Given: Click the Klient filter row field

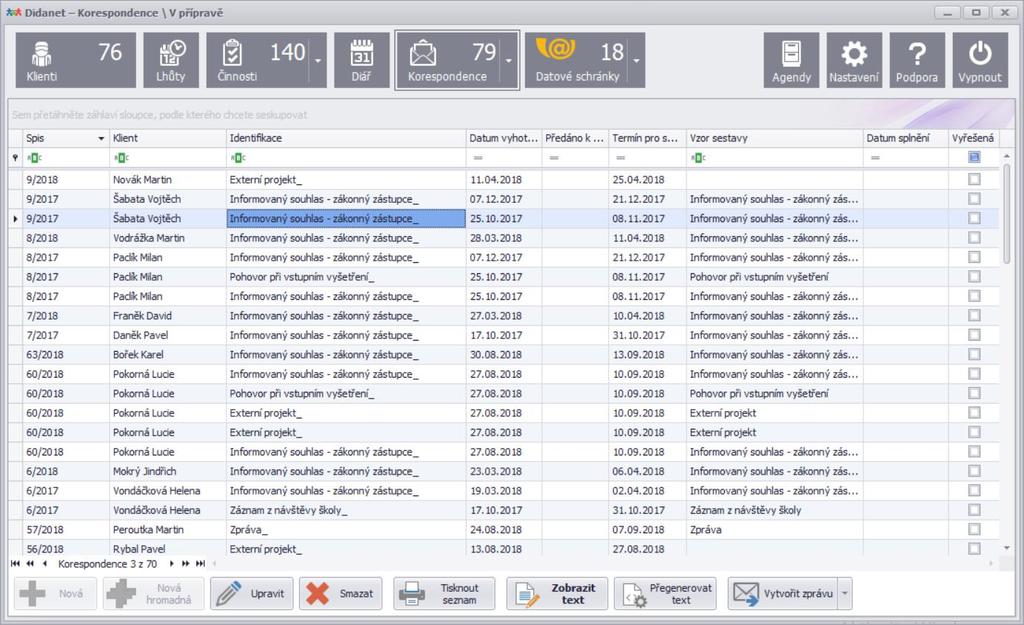Looking at the screenshot, I should click(x=168, y=157).
